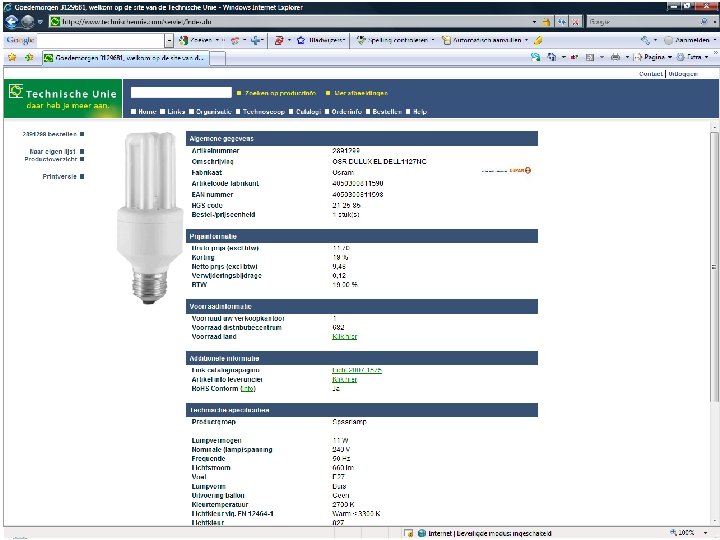Screen dimensions: 720x540
Task: Click the IE Home icon
Action: (551, 57)
